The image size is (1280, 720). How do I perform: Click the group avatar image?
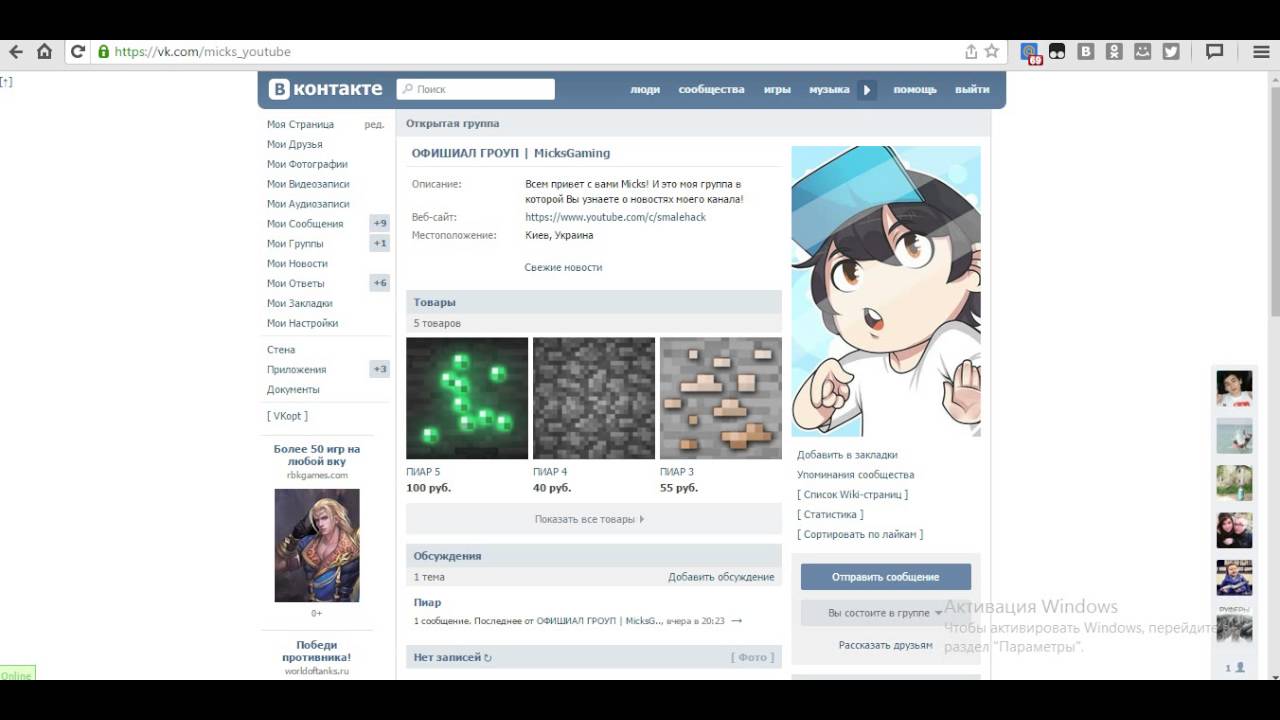[x=886, y=291]
